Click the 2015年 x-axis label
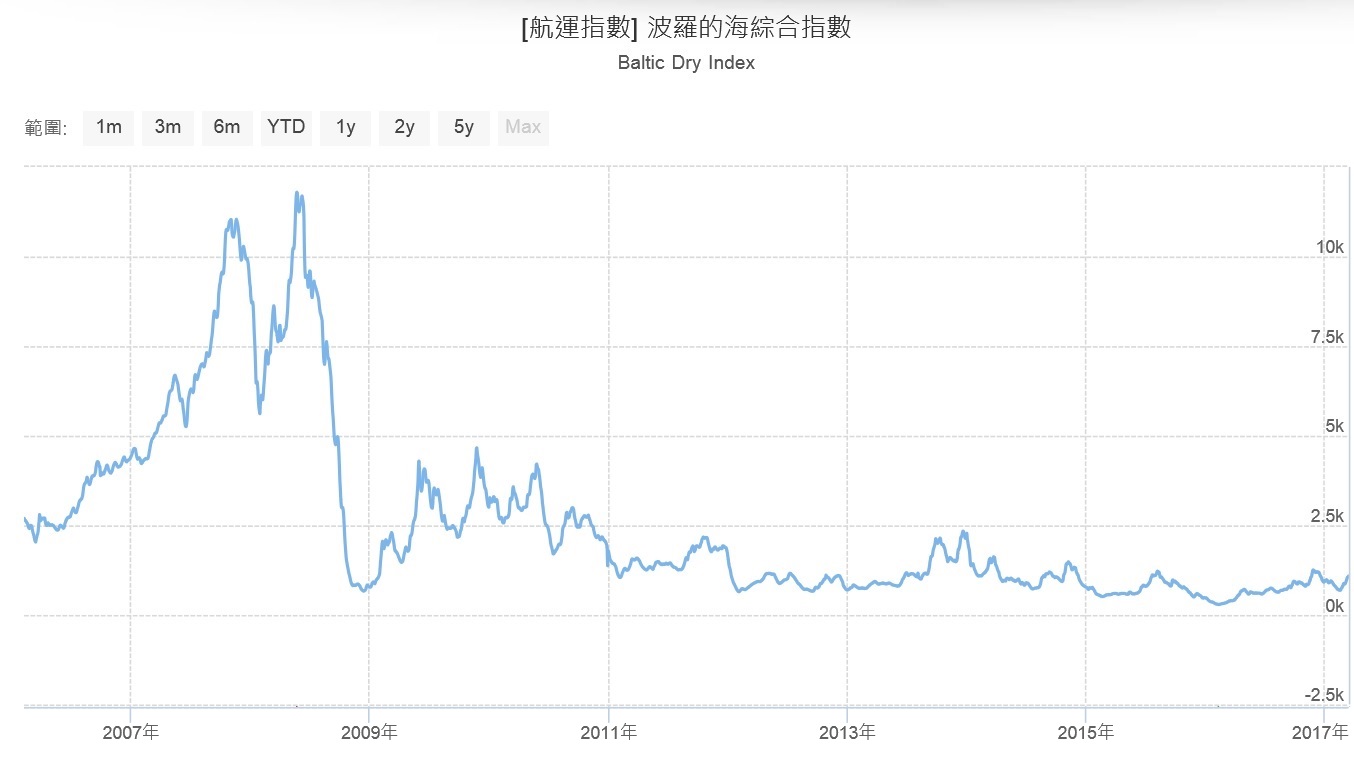 tap(1086, 733)
